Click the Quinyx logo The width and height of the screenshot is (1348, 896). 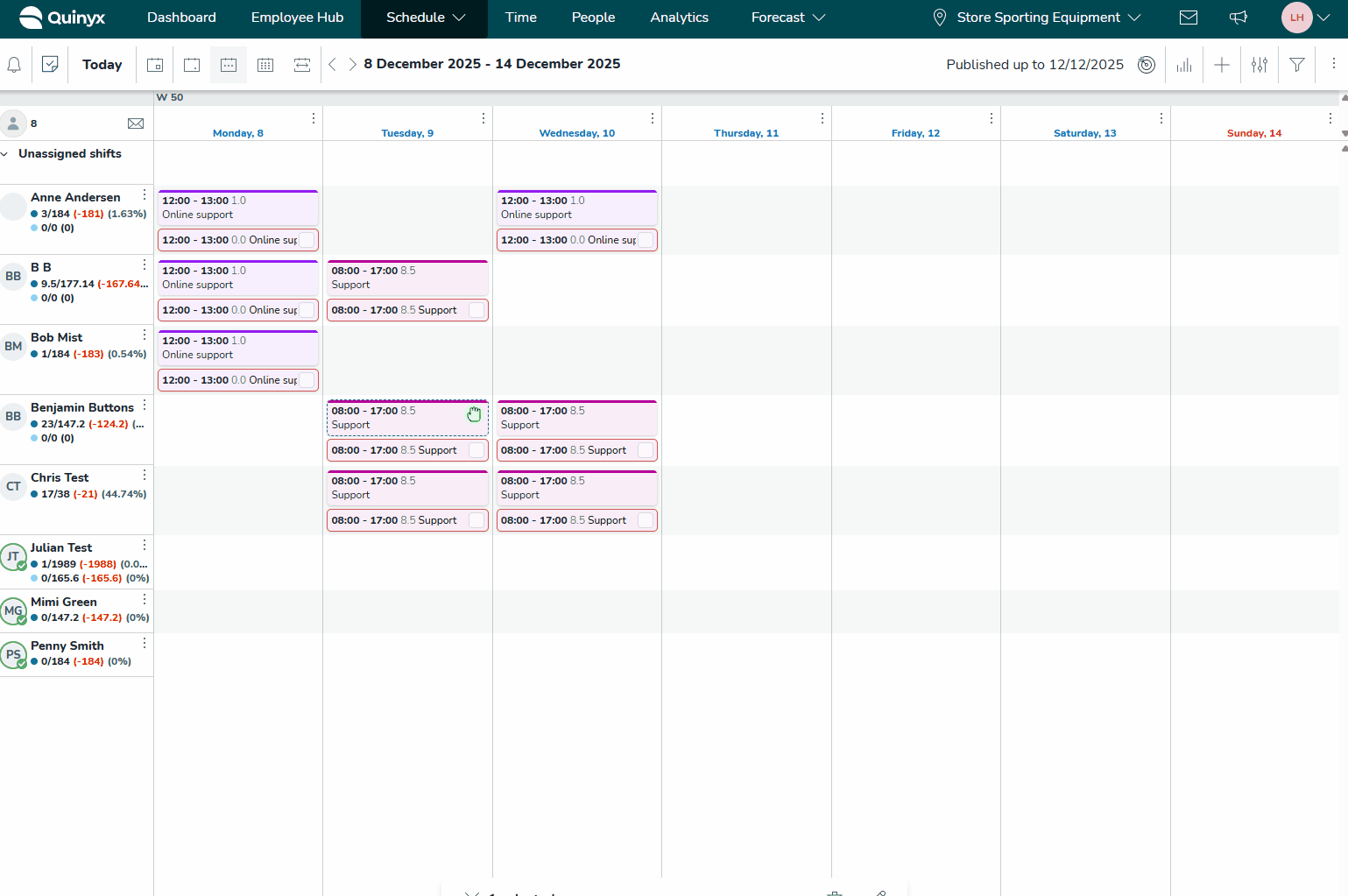click(x=62, y=18)
